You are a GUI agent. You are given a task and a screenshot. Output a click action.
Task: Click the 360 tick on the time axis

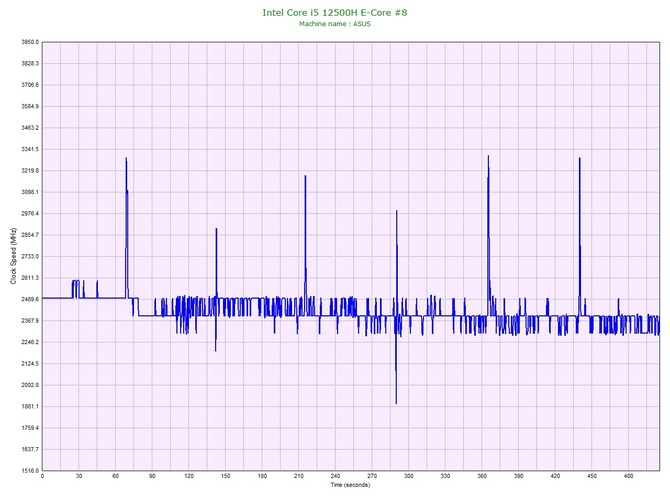coord(482,476)
